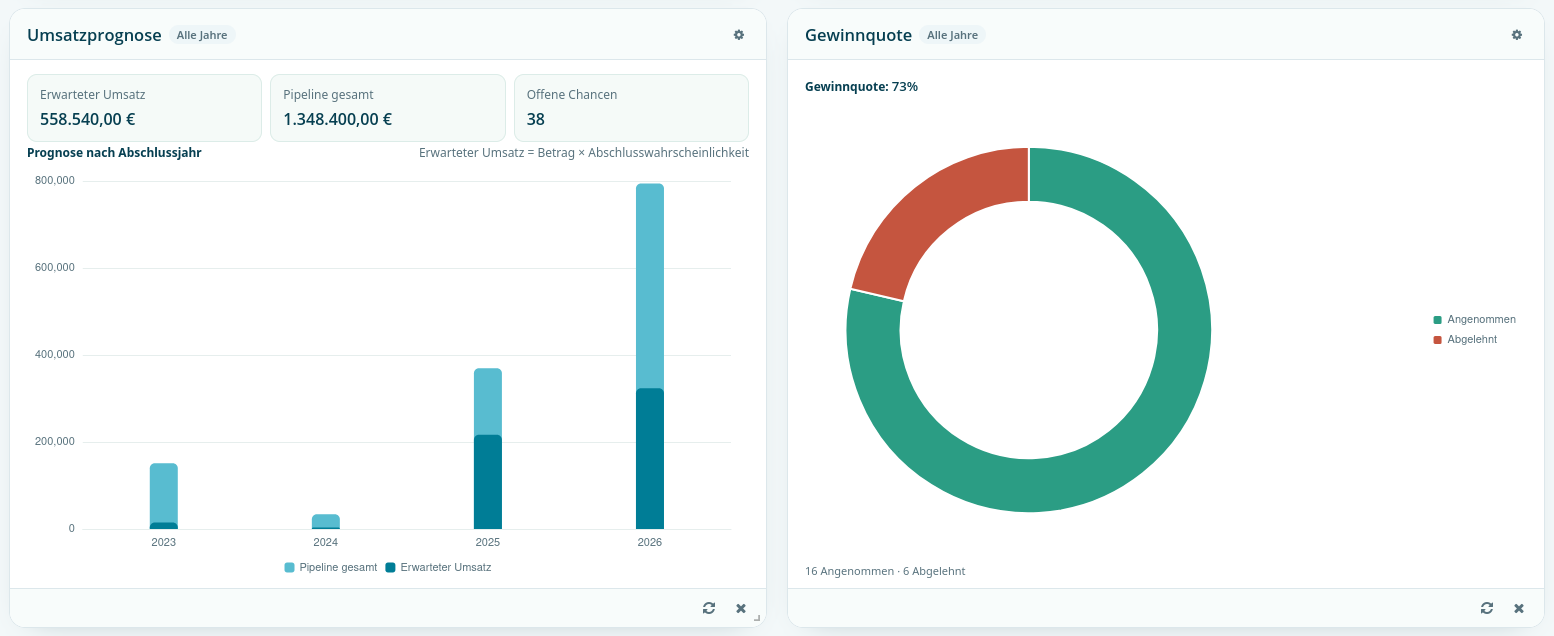Click the '2025' axis label
1554x636 pixels.
coord(488,542)
